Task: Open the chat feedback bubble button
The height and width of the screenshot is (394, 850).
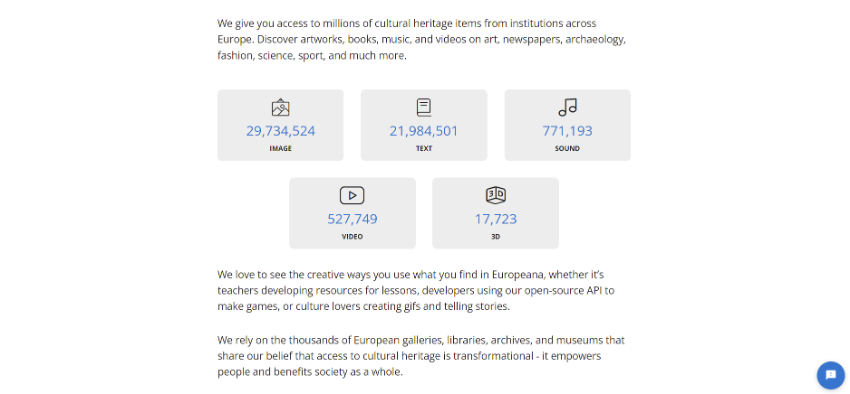Action: (830, 375)
